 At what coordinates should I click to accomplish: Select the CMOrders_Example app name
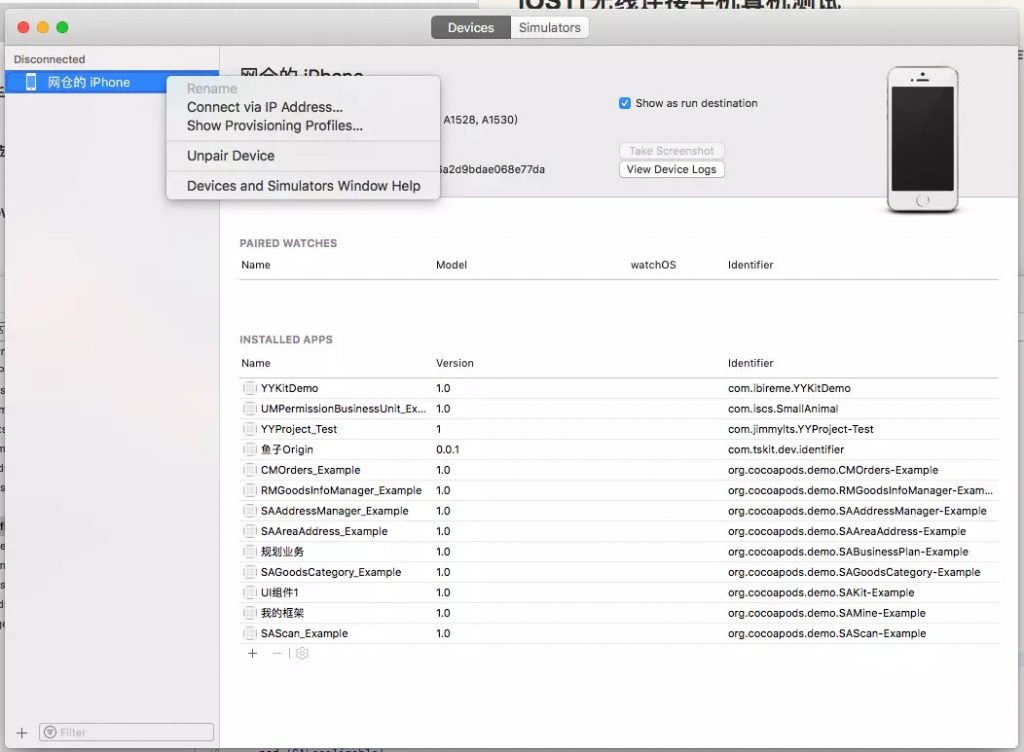311,470
